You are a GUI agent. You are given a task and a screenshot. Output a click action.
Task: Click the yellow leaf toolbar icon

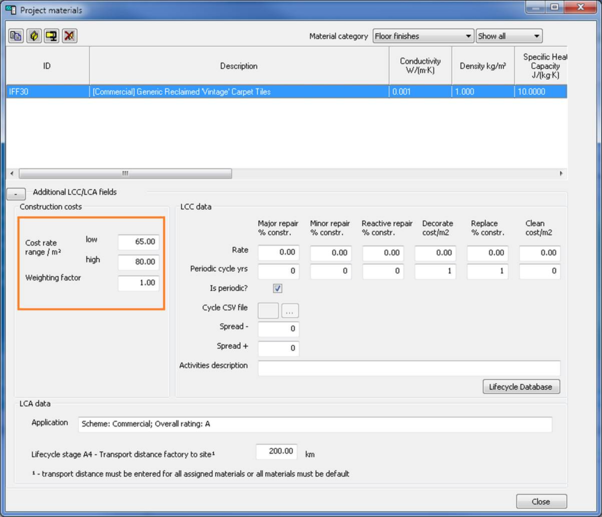click(34, 36)
